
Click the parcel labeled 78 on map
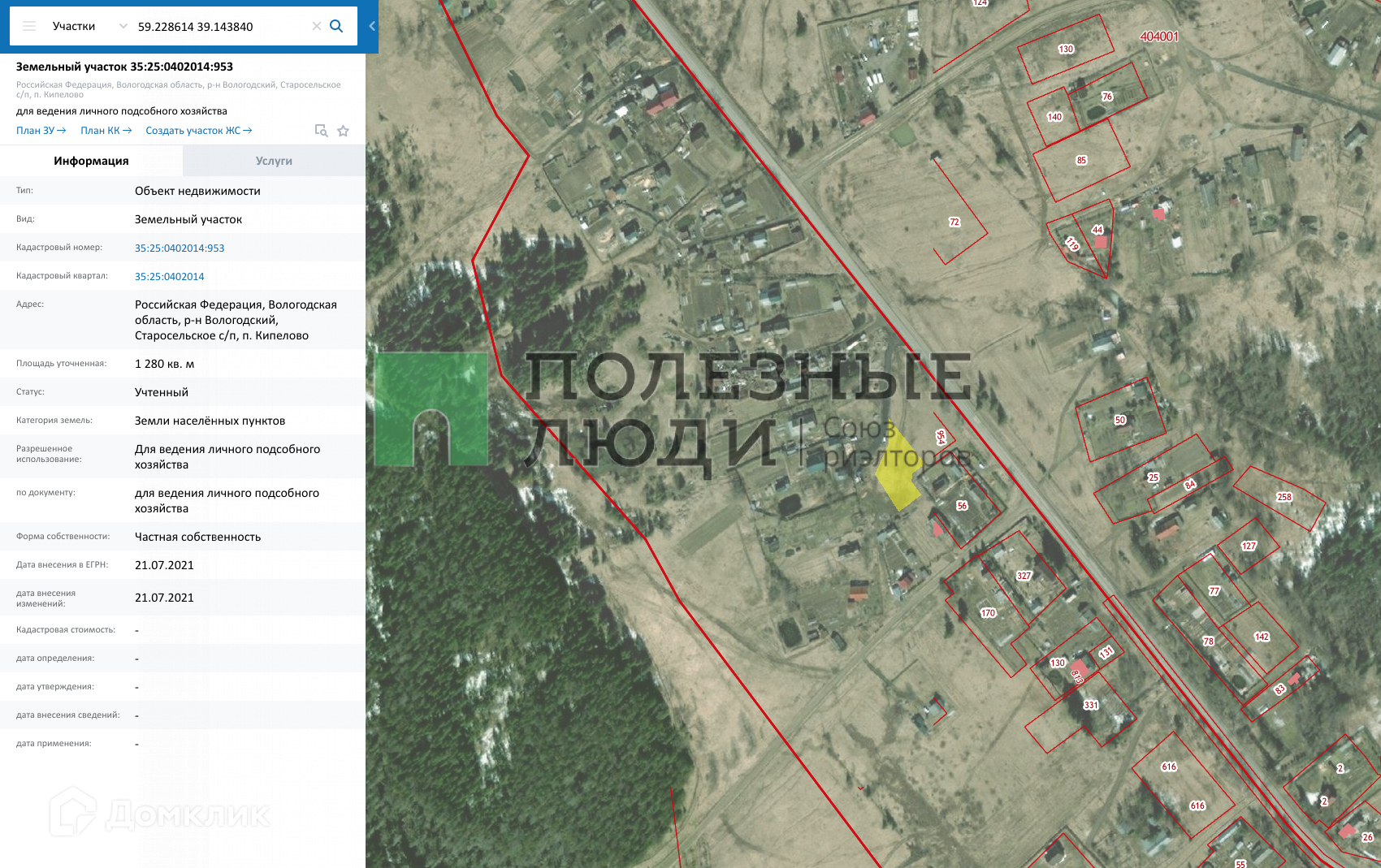[x=1209, y=641]
